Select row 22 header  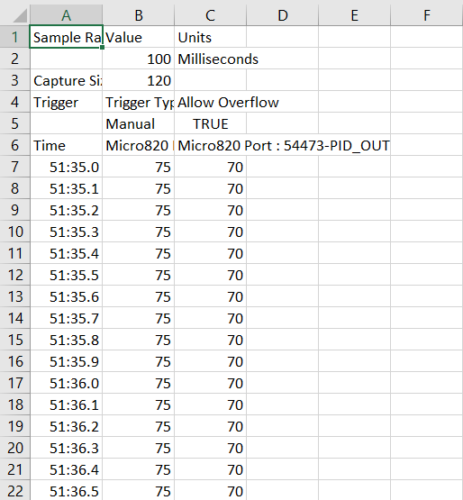[x=15, y=491]
